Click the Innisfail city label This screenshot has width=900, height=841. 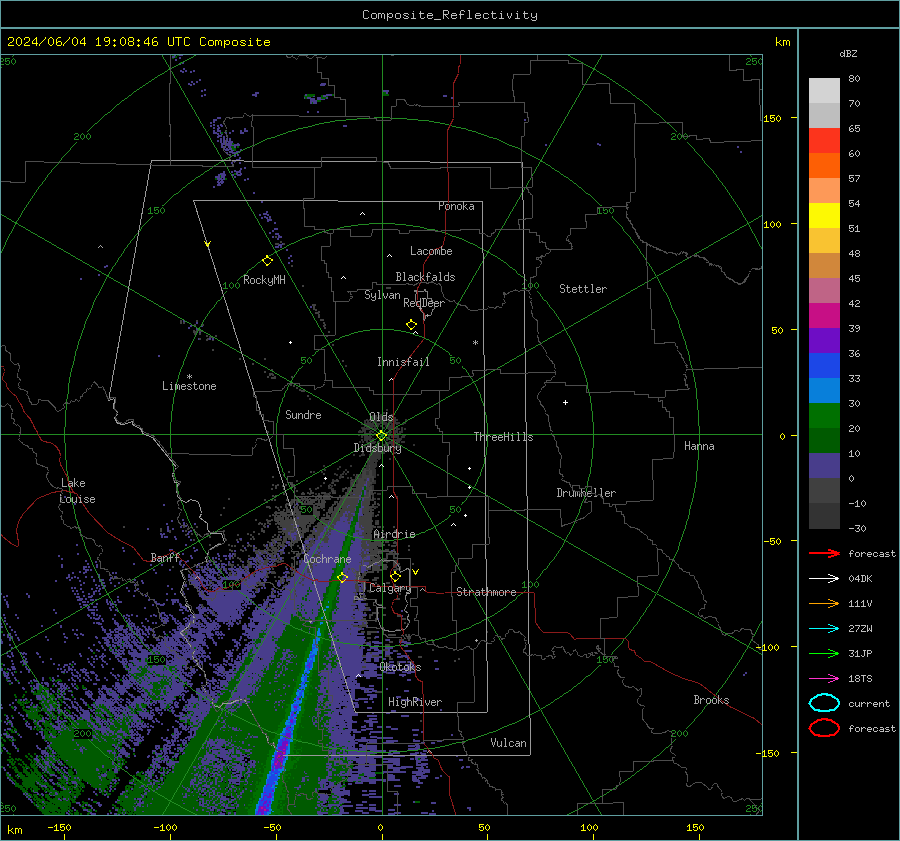pos(403,362)
